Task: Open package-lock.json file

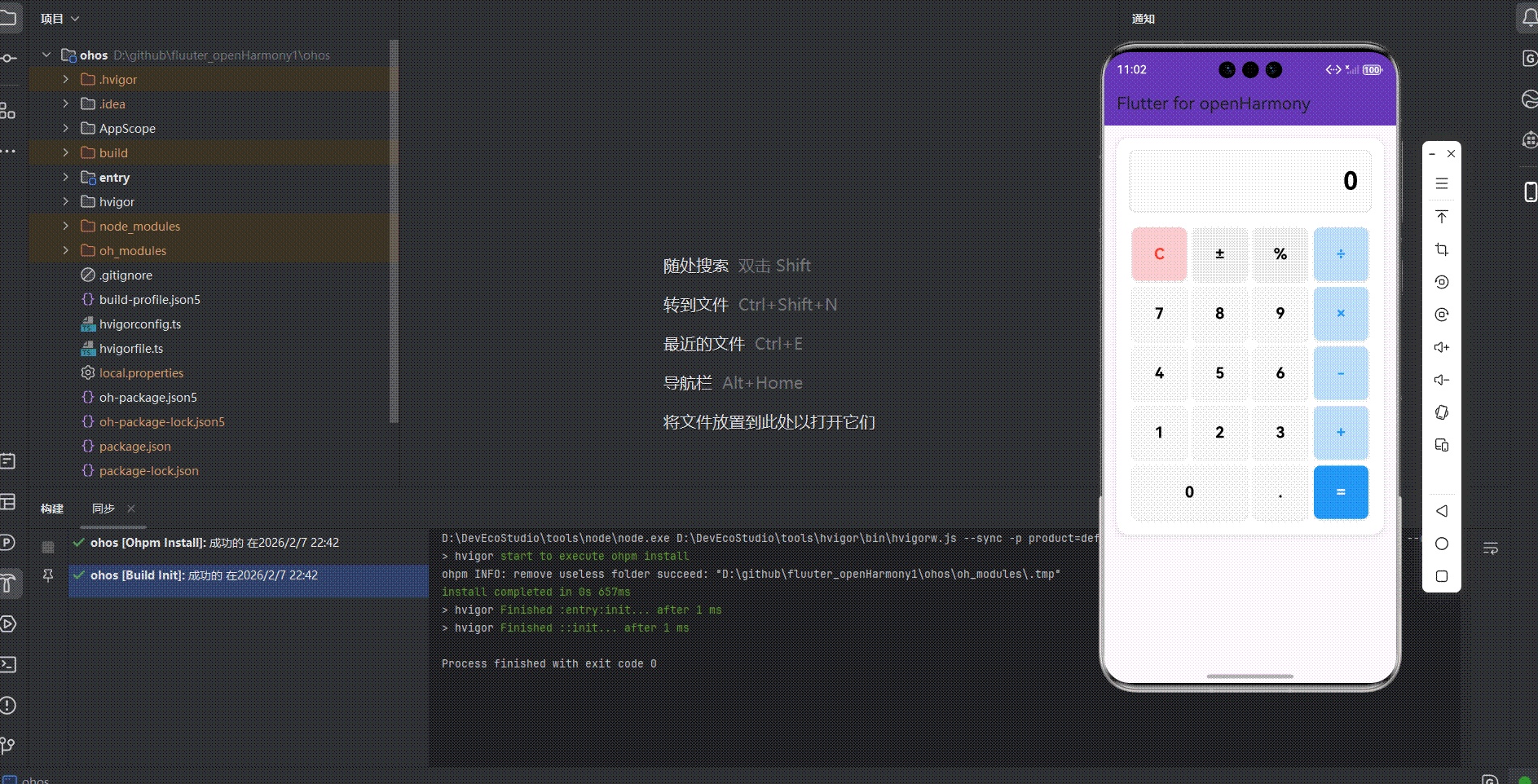Action: pyautogui.click(x=148, y=470)
